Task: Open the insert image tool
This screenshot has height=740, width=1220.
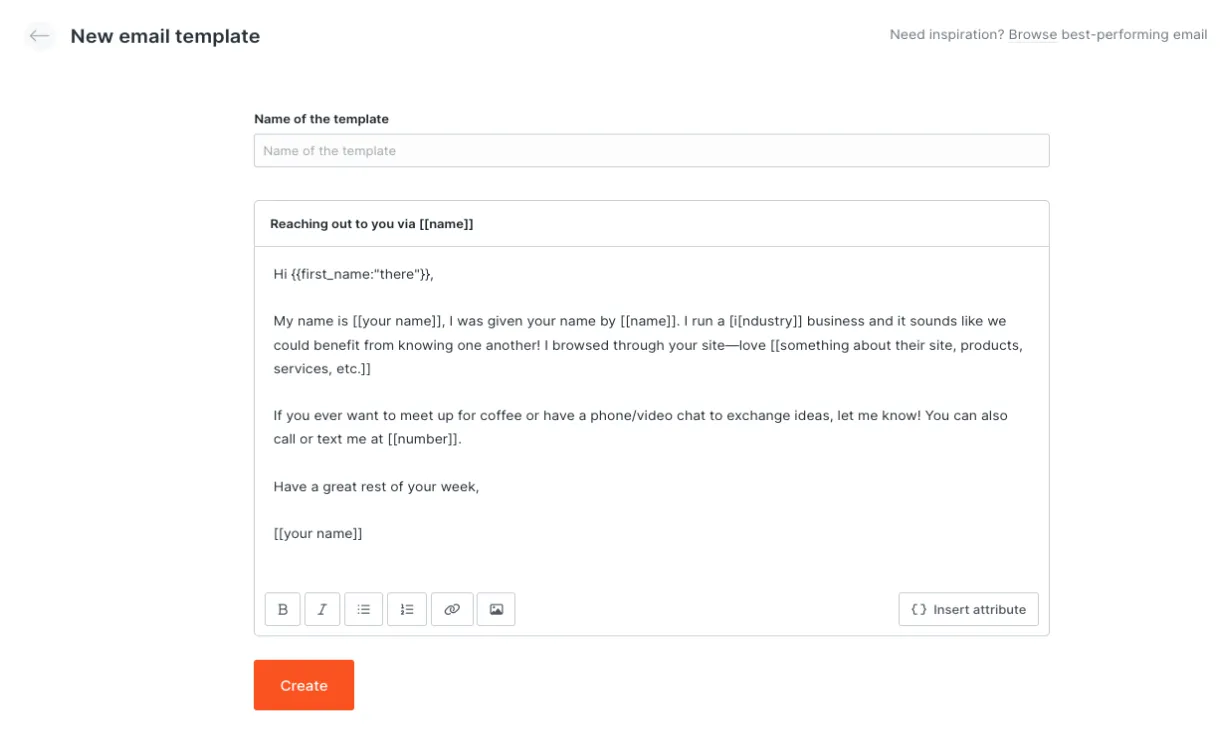Action: pyautogui.click(x=496, y=608)
